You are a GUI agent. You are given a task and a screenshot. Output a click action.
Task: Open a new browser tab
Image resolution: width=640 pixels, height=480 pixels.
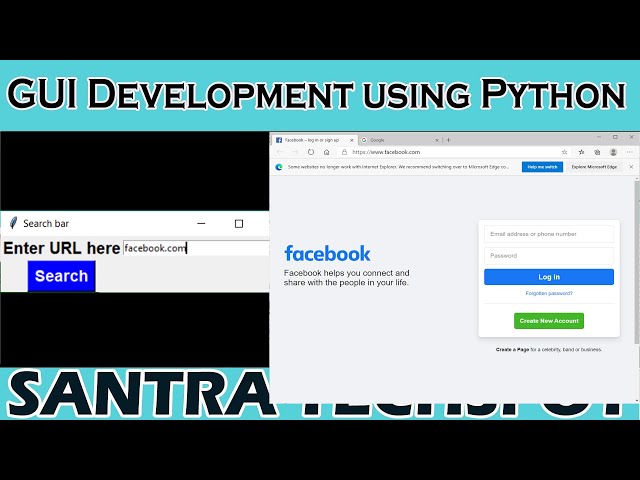coord(449,140)
